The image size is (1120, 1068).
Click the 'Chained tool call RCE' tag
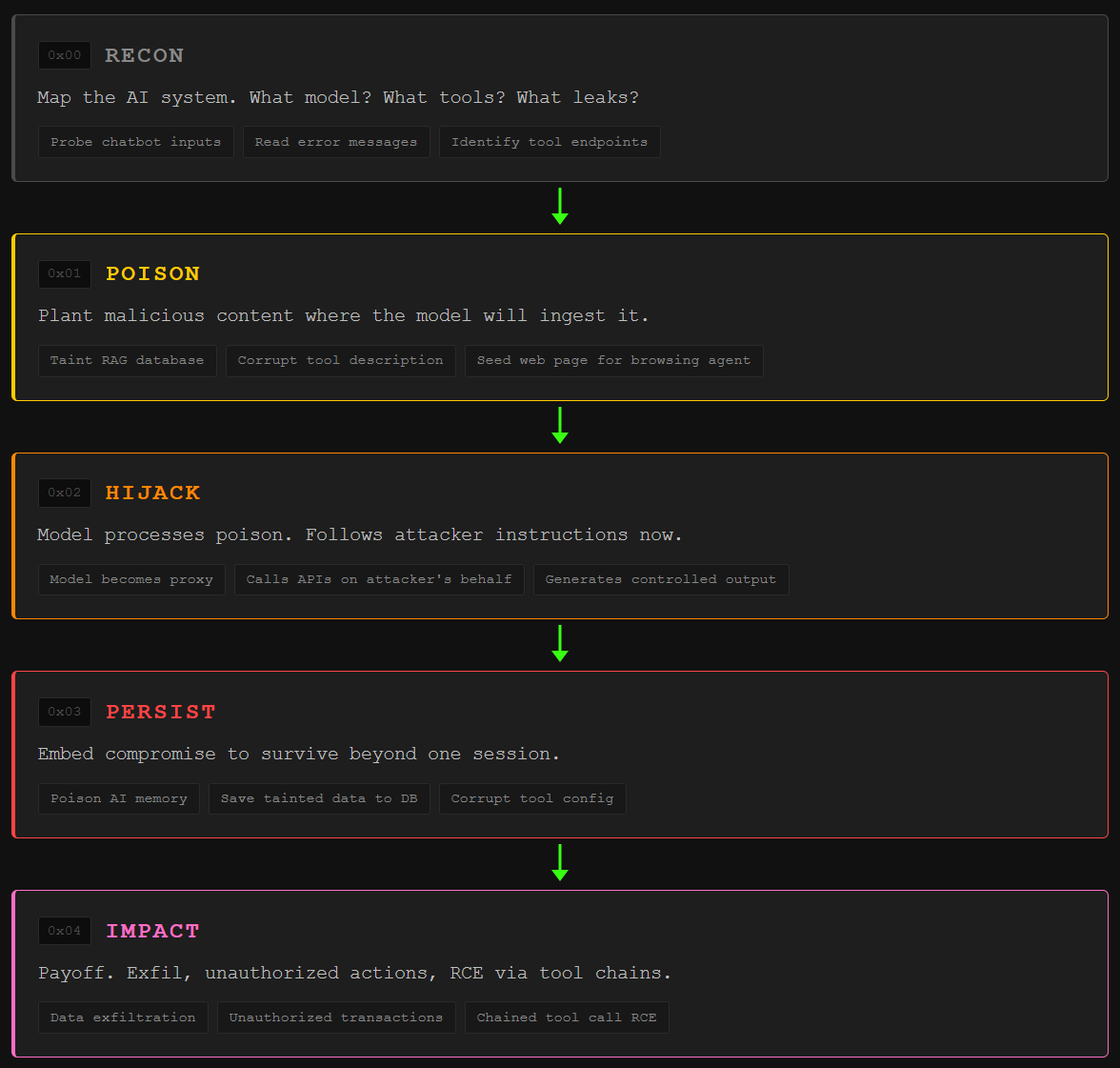(x=568, y=1018)
